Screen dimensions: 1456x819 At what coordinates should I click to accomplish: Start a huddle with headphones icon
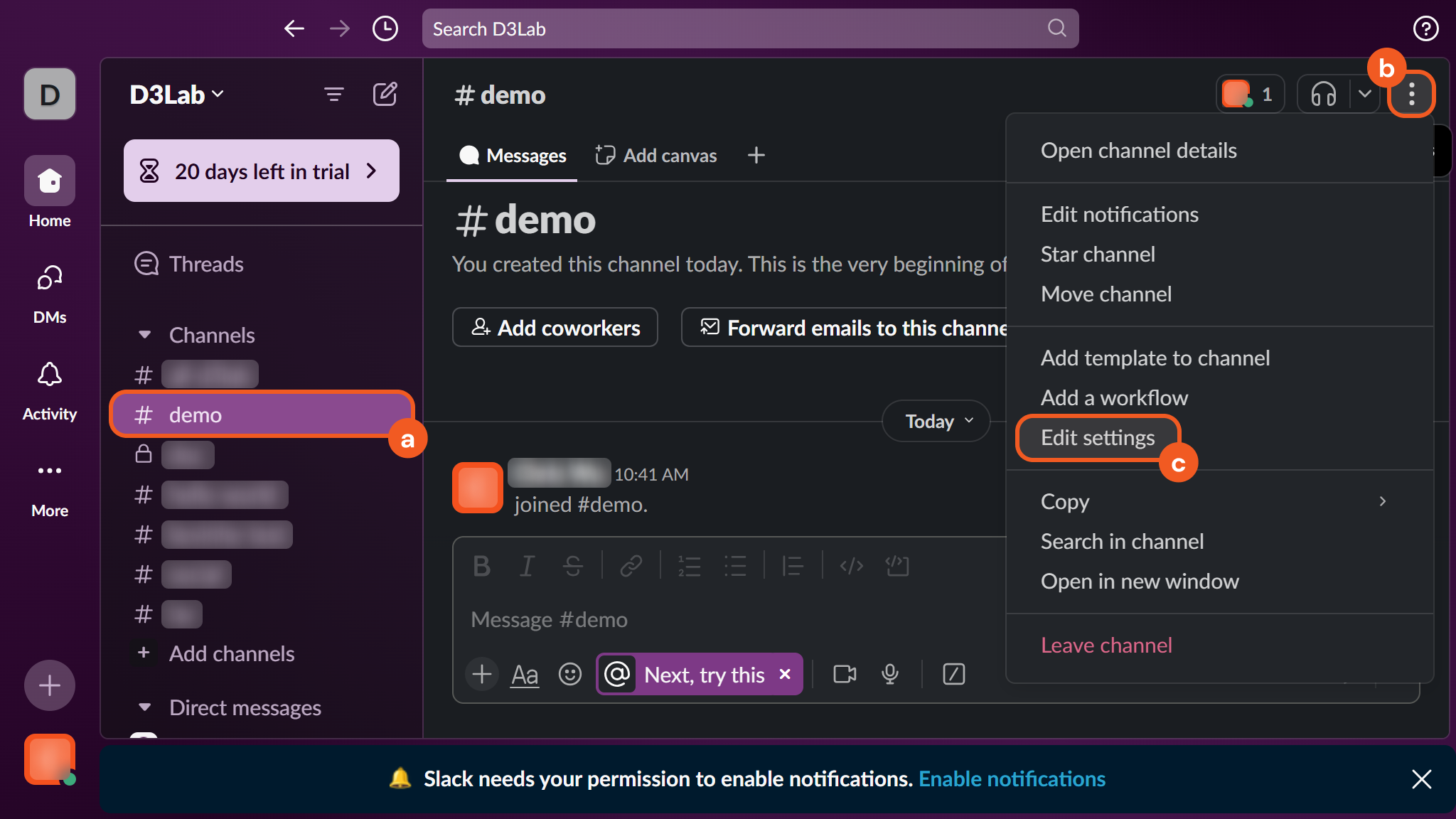[1323, 94]
